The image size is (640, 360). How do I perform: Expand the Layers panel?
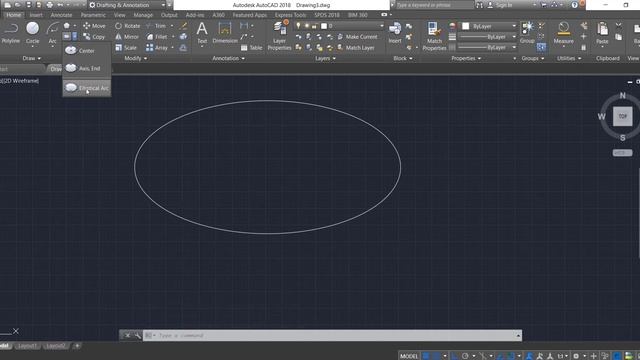(325, 58)
